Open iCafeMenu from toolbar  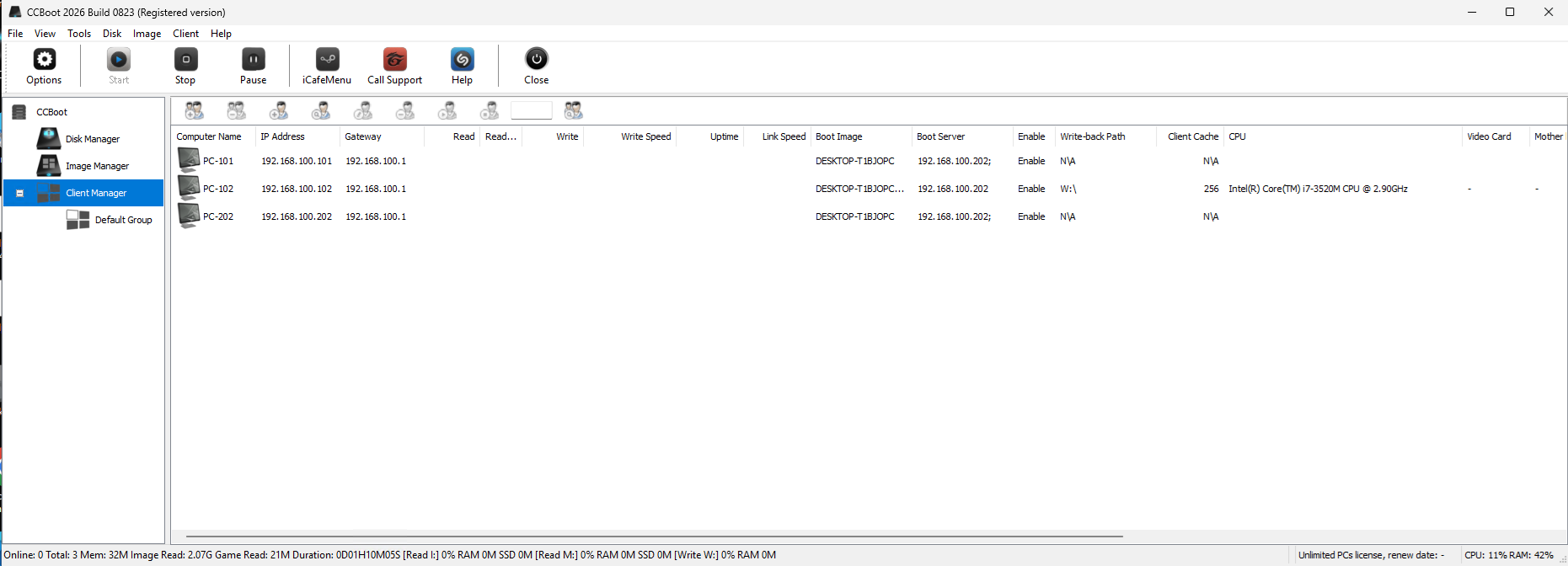(x=327, y=66)
